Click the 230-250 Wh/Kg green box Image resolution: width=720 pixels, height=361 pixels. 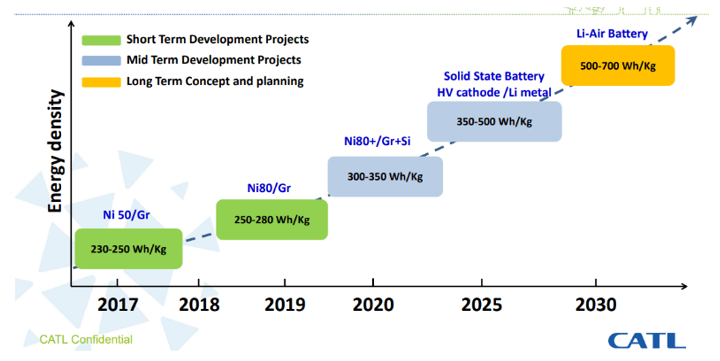(x=129, y=248)
